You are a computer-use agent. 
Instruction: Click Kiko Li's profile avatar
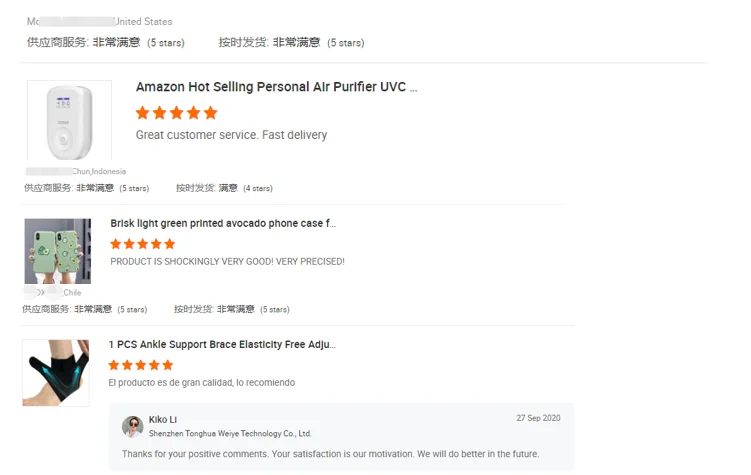coord(132,426)
